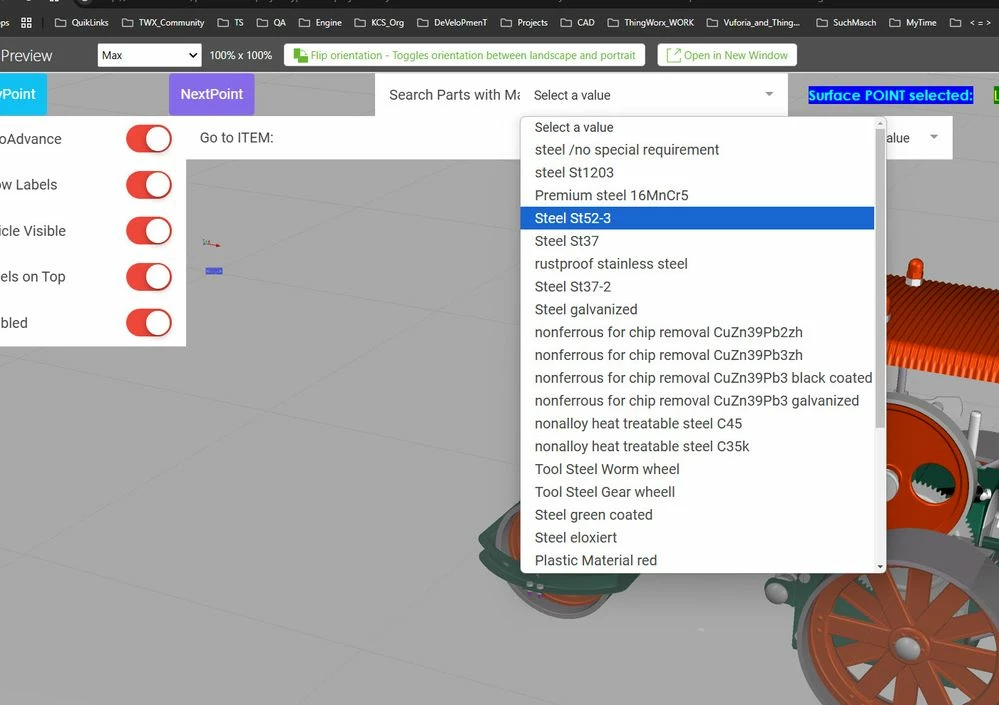Viewport: 999px width, 705px height.
Task: Open the Engine bookmark folder
Action: [x=320, y=23]
